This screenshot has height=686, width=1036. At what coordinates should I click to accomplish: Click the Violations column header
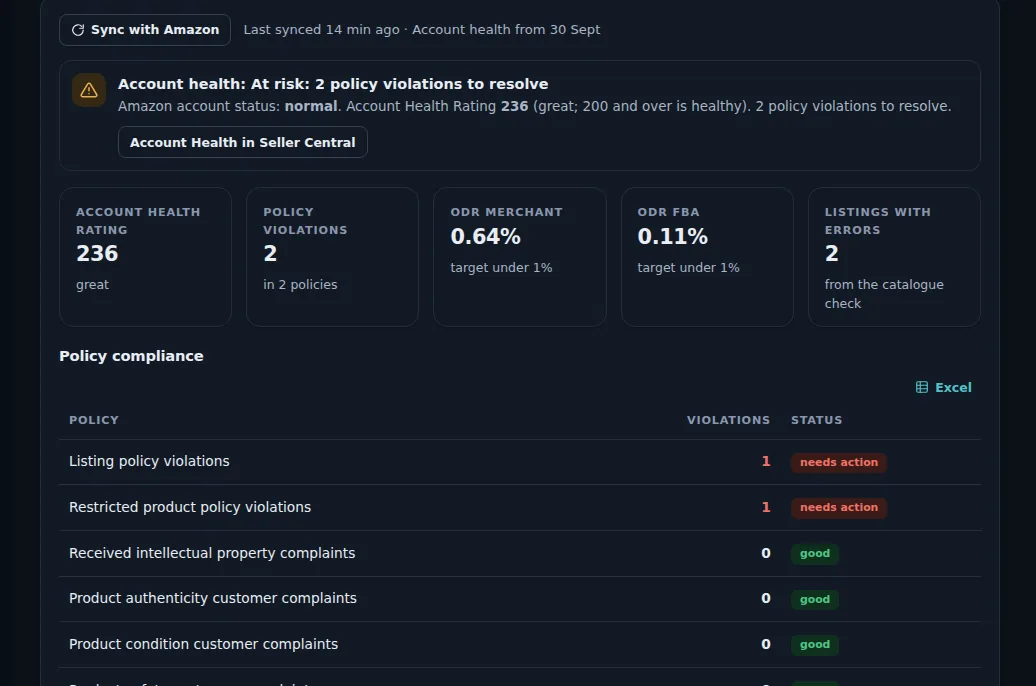pyautogui.click(x=728, y=420)
